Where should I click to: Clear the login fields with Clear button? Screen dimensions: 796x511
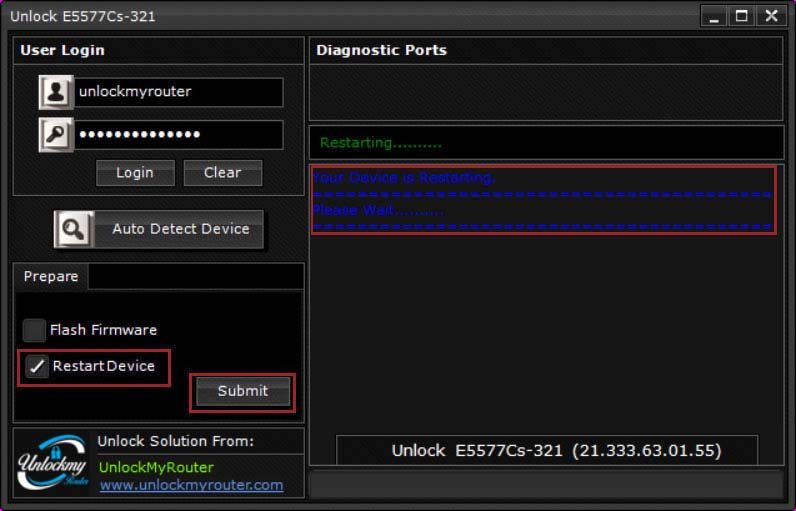click(x=223, y=173)
